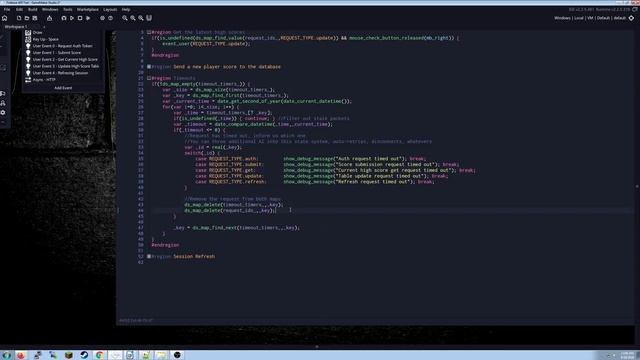Create a new project icon
Viewport: 640px width, 360px height.
19,18
